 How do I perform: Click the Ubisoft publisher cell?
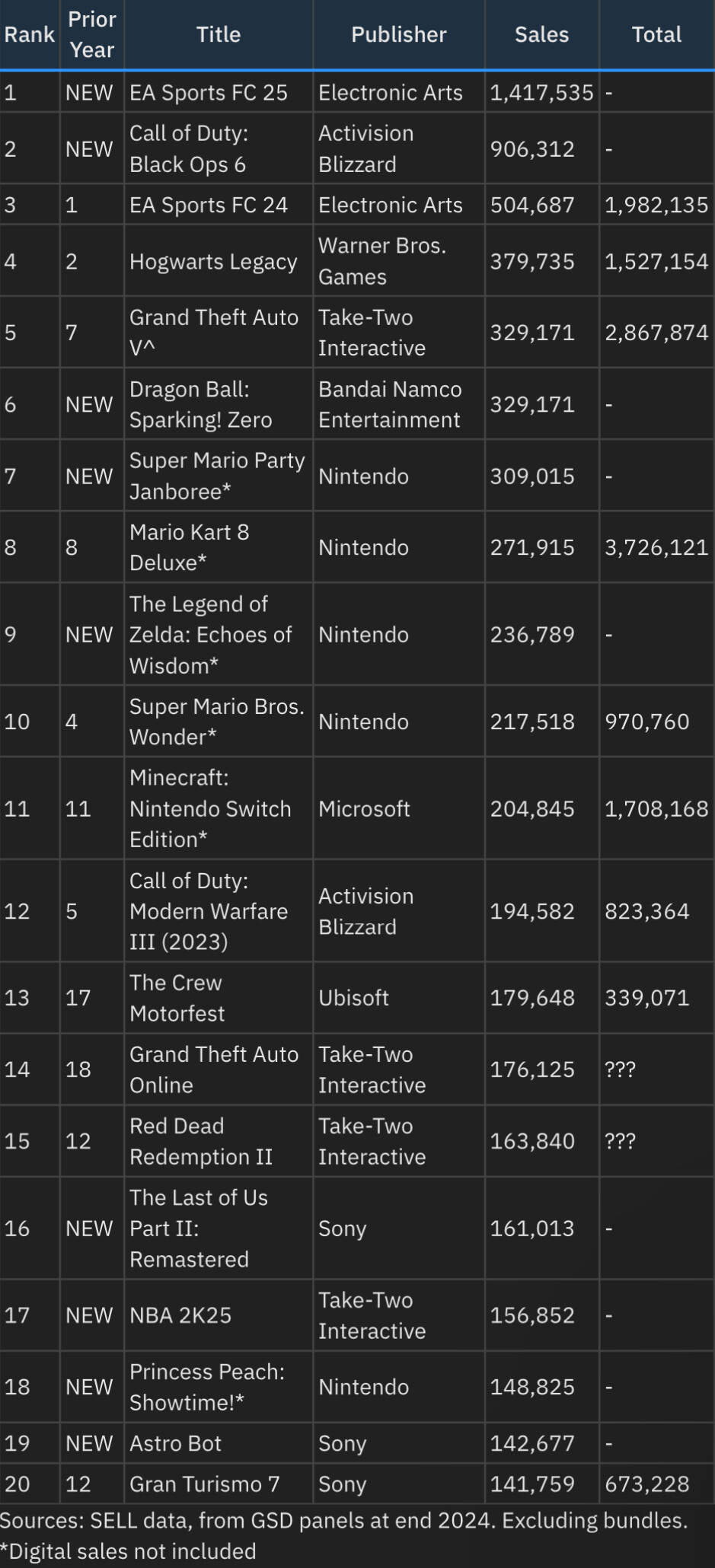click(399, 998)
